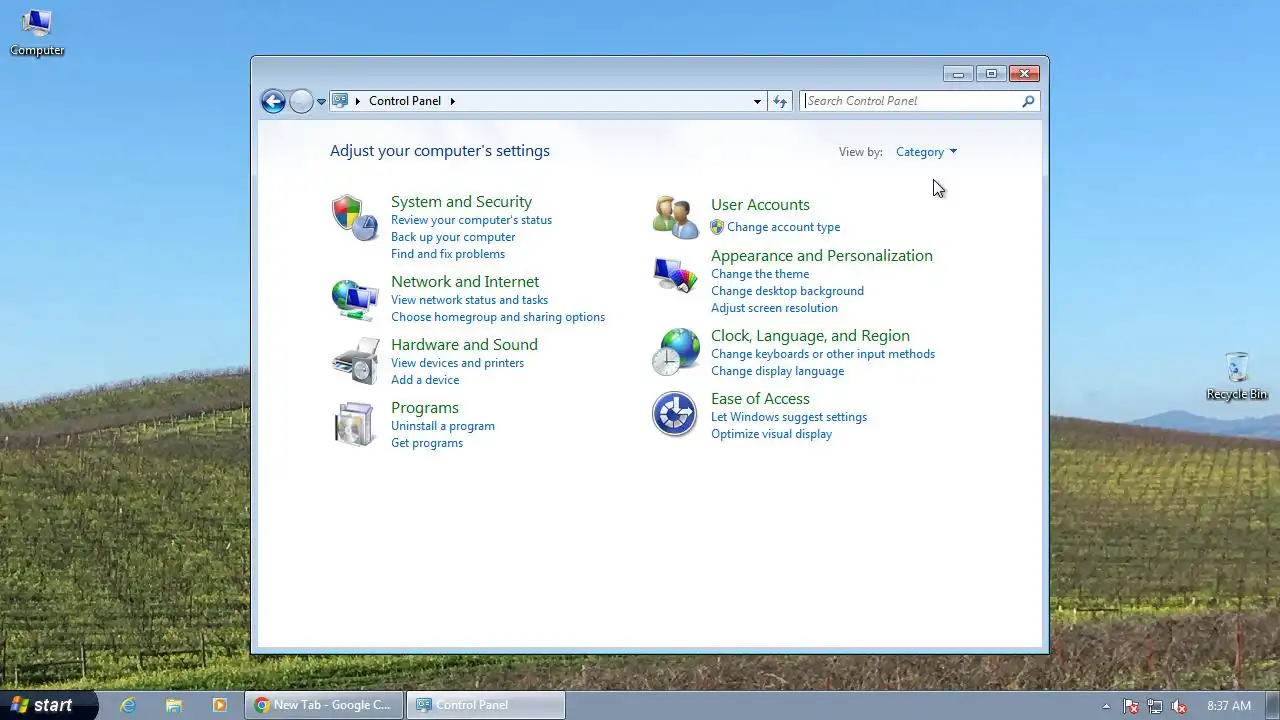Viewport: 1280px width, 720px height.
Task: Open Windows Explorer folder in taskbar
Action: coord(174,705)
